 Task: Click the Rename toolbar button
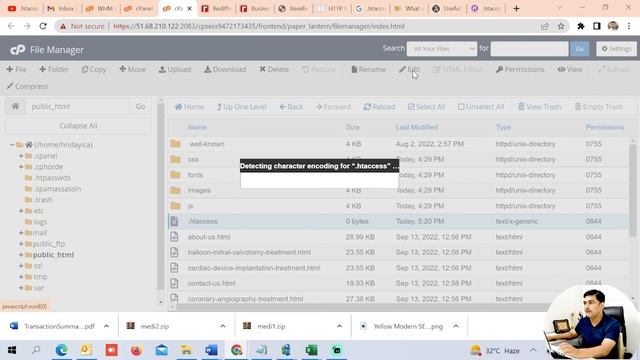[x=369, y=69]
